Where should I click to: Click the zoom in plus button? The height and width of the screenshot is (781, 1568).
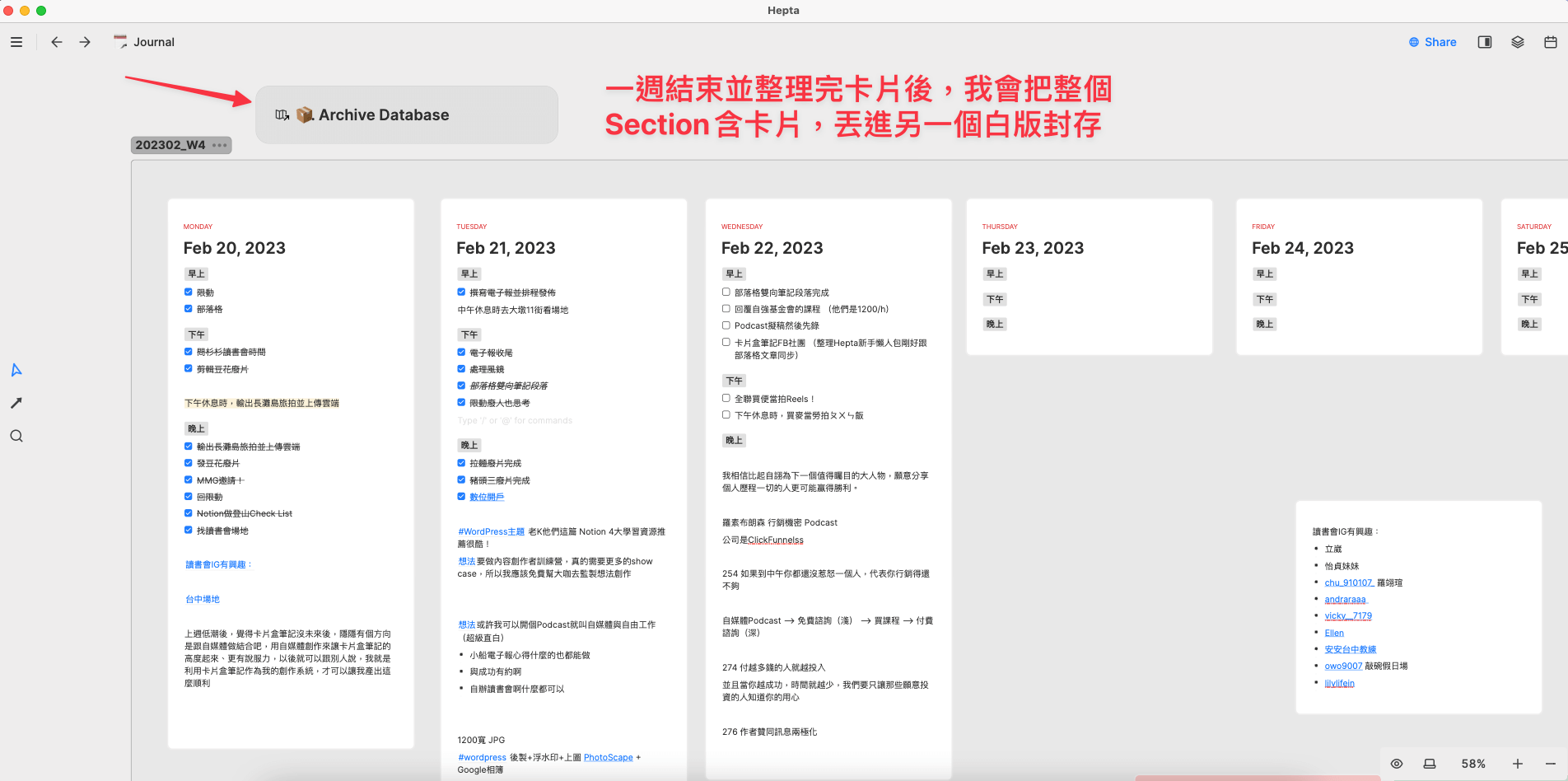coord(1518,764)
